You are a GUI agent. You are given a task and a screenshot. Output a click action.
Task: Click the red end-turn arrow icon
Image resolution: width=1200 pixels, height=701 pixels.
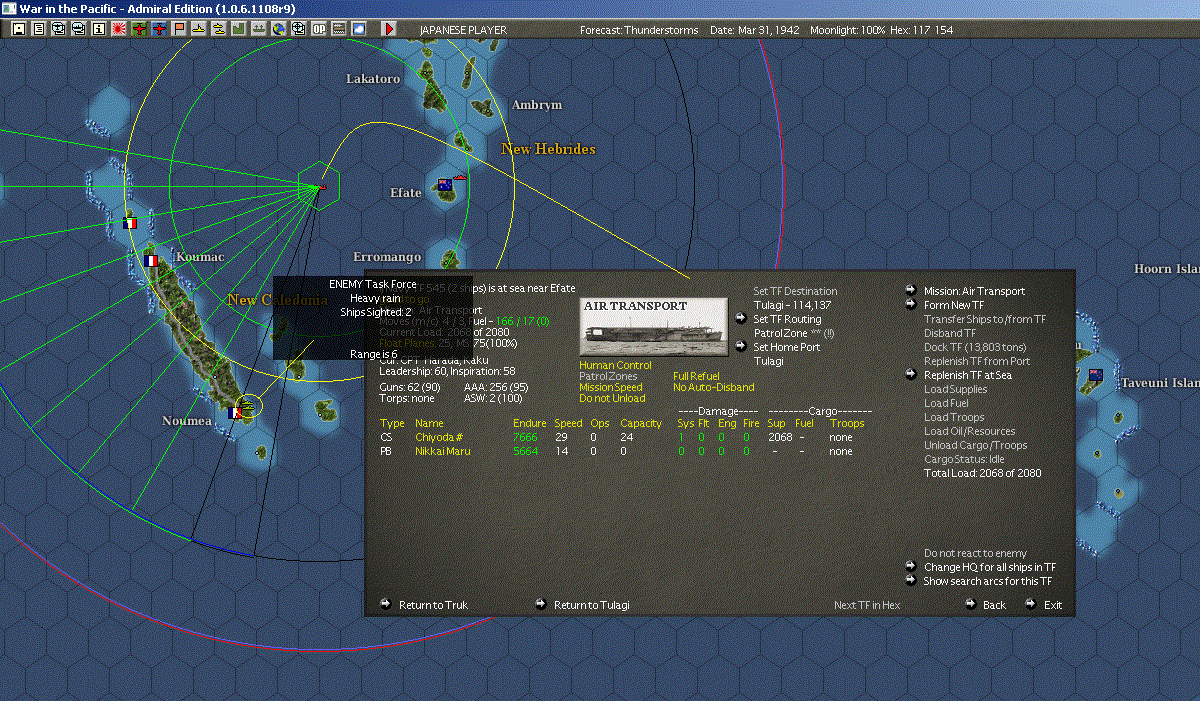390,29
